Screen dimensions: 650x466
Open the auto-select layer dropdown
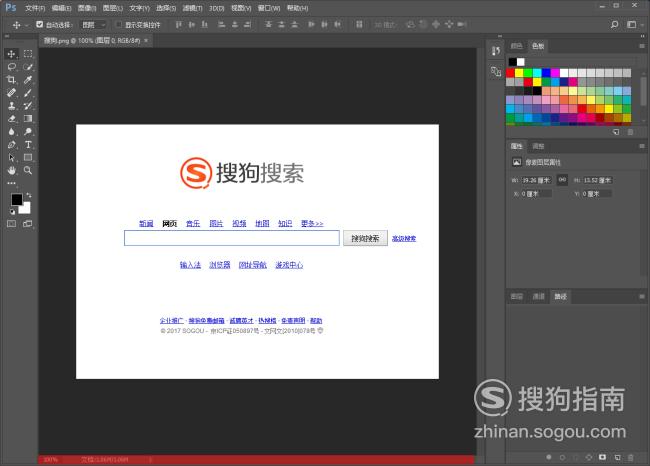coord(94,25)
